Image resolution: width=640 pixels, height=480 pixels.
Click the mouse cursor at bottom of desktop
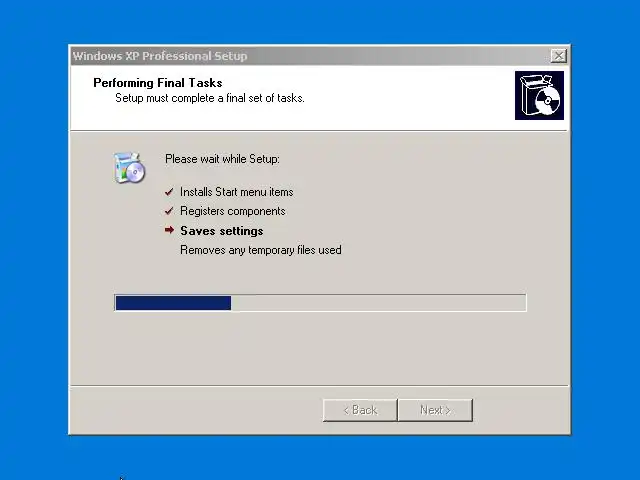pos(122,478)
